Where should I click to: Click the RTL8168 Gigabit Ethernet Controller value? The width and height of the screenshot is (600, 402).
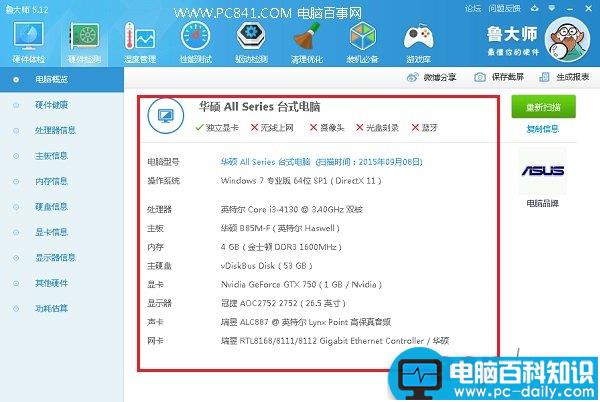[x=335, y=341]
